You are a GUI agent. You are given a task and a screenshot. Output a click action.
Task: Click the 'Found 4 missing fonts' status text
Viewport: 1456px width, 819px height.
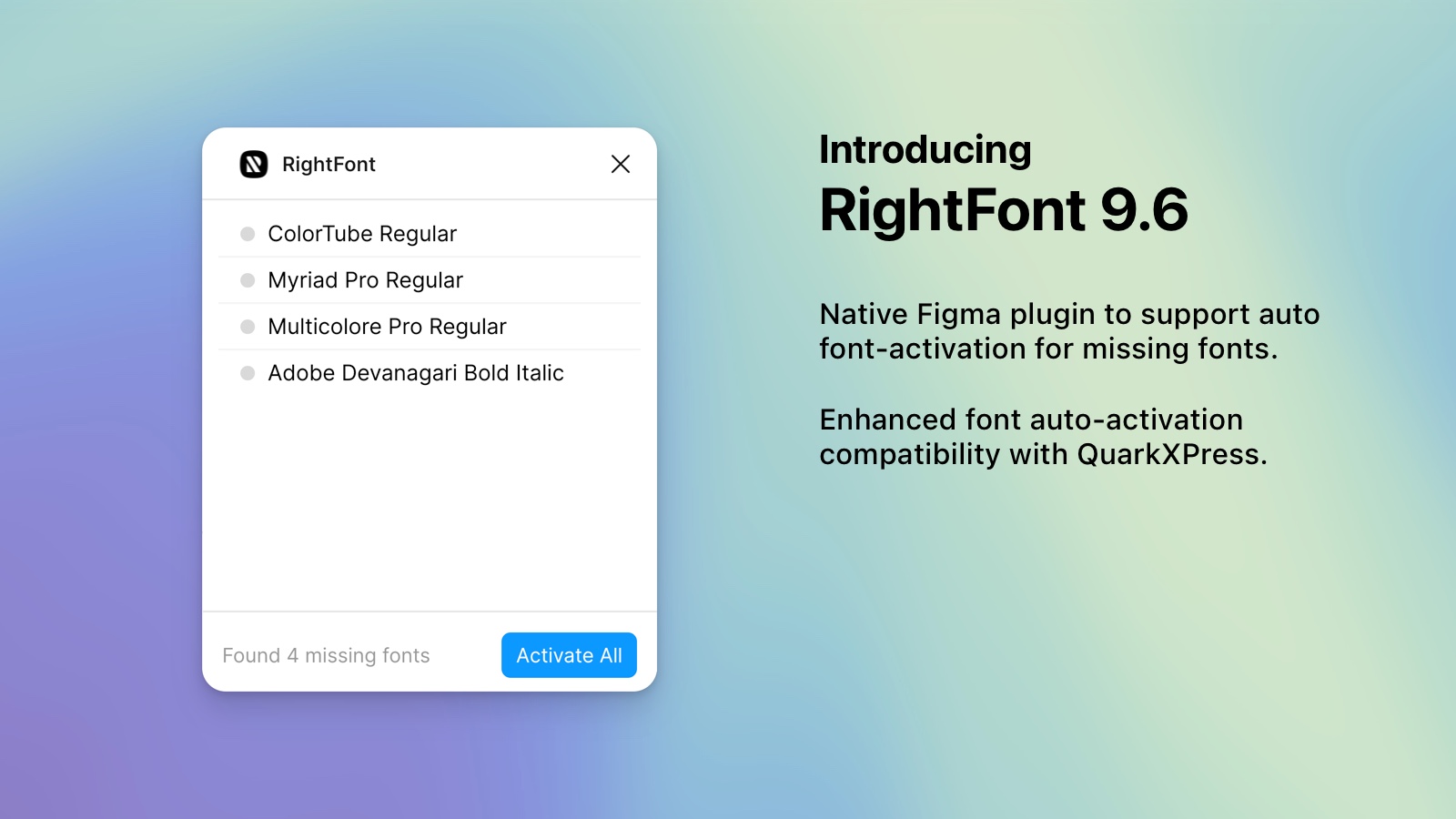(326, 655)
